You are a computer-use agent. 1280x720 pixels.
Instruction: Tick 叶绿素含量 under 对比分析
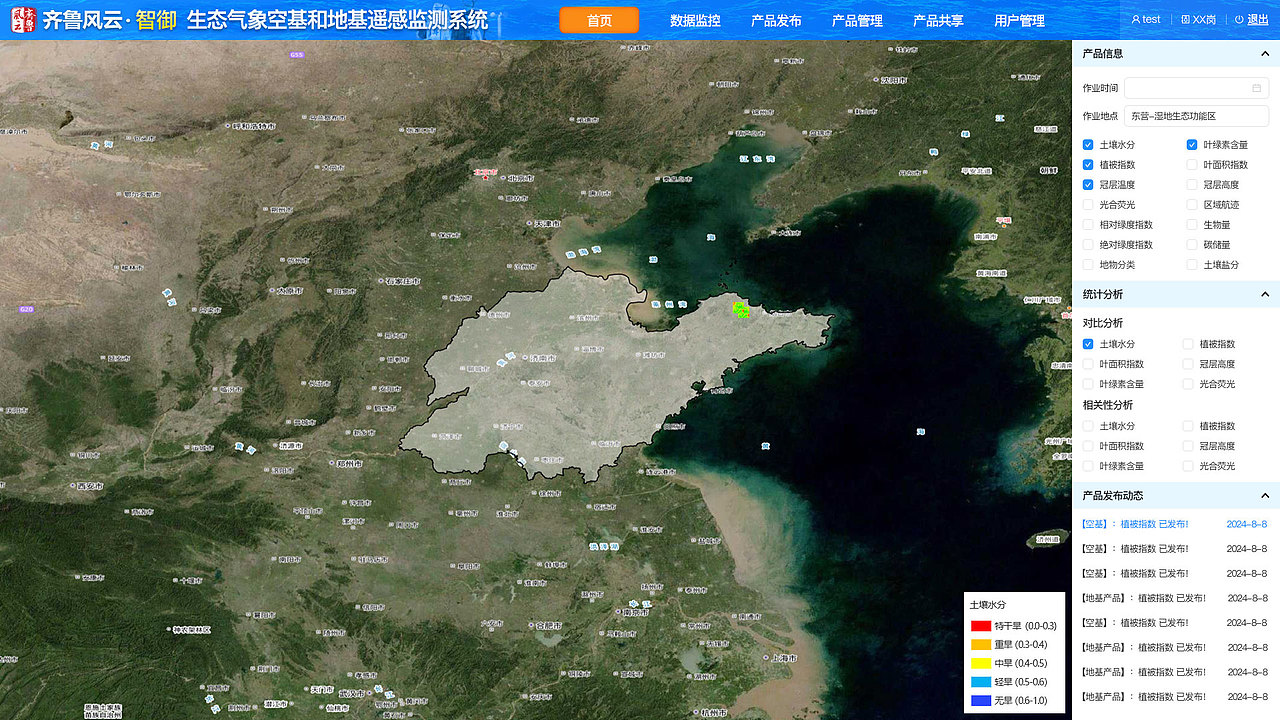[x=1088, y=384]
